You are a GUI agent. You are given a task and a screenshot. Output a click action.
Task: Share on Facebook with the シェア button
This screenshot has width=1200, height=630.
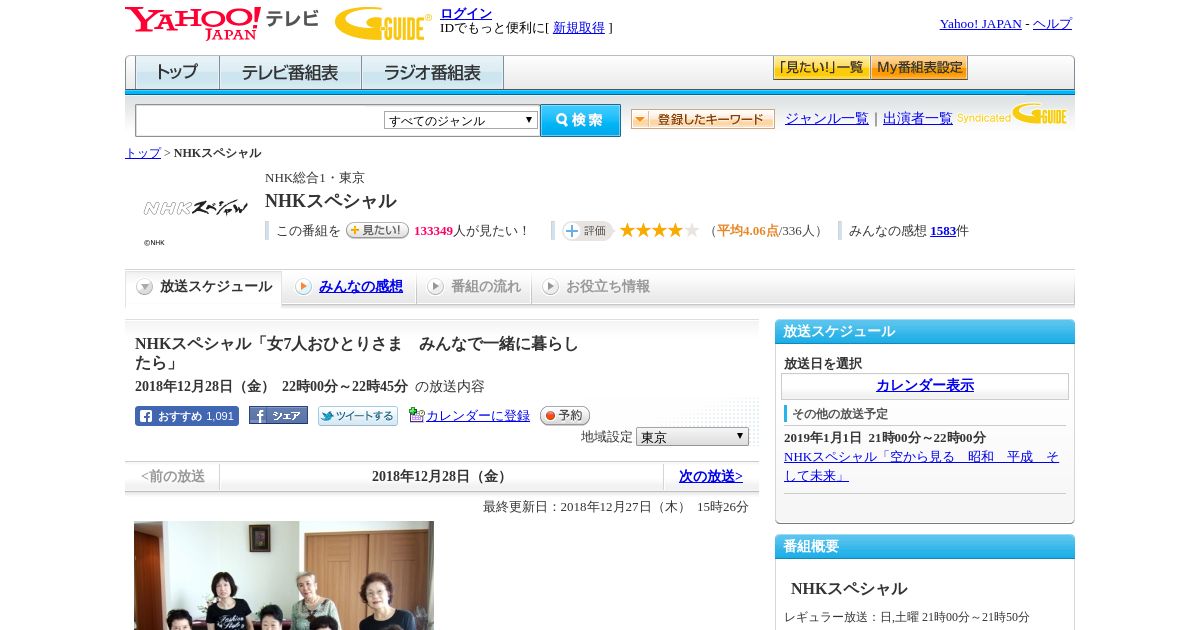(278, 416)
